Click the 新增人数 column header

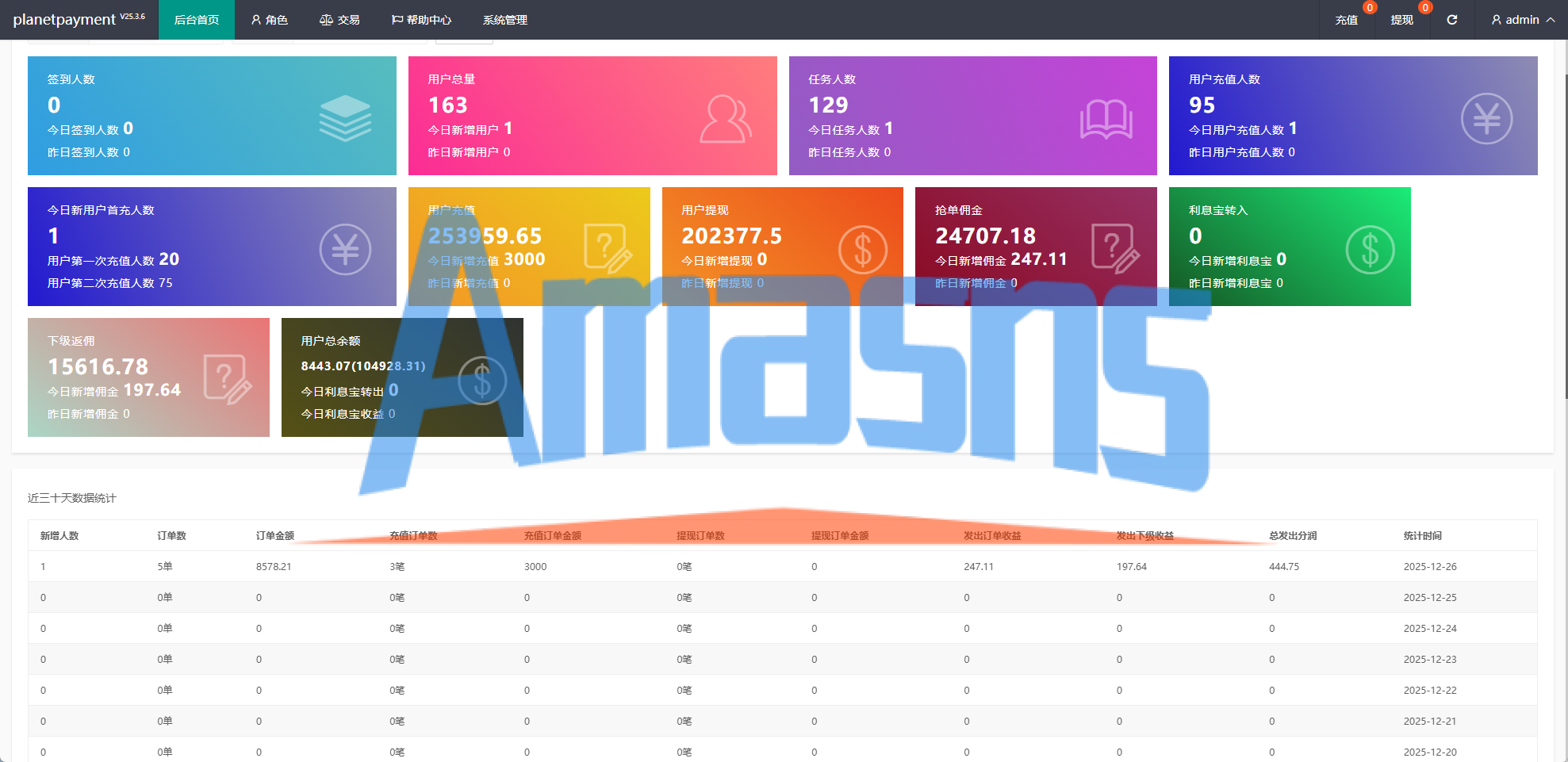tap(59, 536)
